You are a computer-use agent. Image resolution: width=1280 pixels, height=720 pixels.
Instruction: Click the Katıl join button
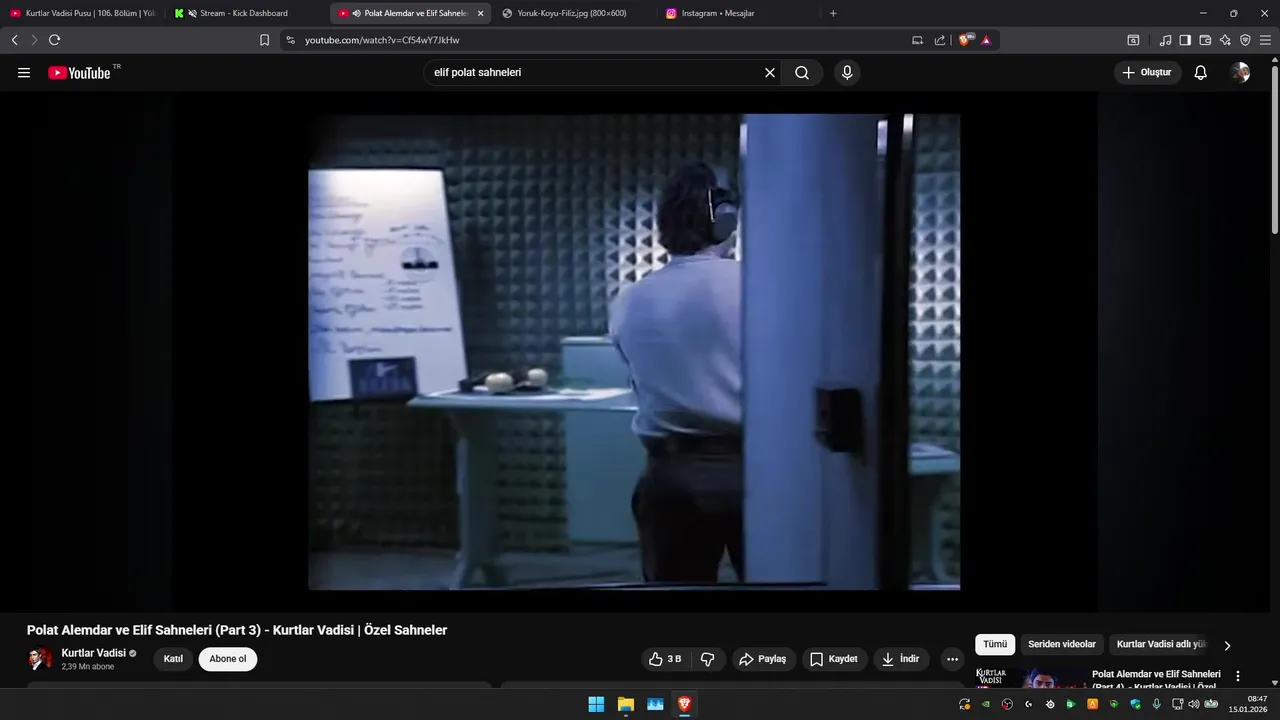[x=173, y=659]
